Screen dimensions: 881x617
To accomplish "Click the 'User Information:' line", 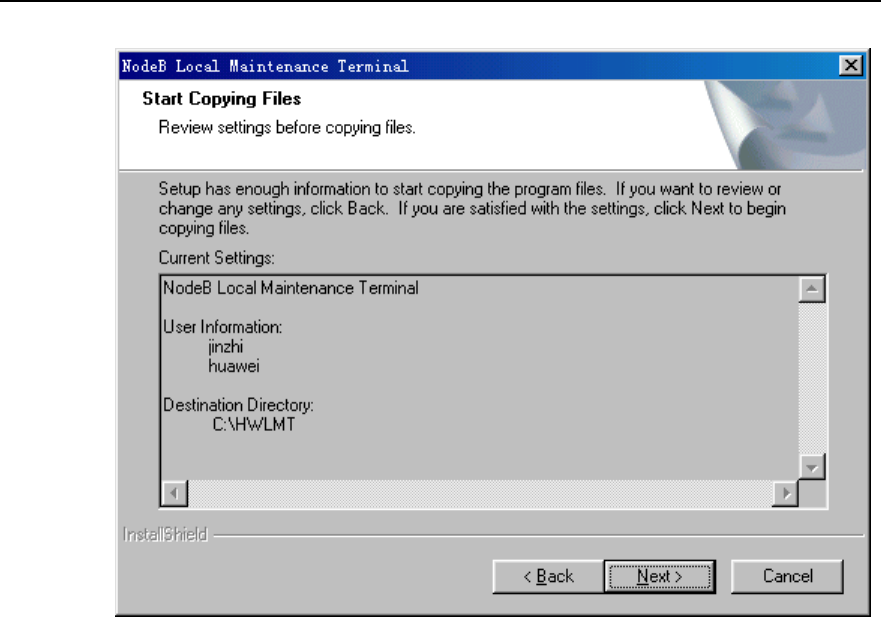I will [x=222, y=327].
